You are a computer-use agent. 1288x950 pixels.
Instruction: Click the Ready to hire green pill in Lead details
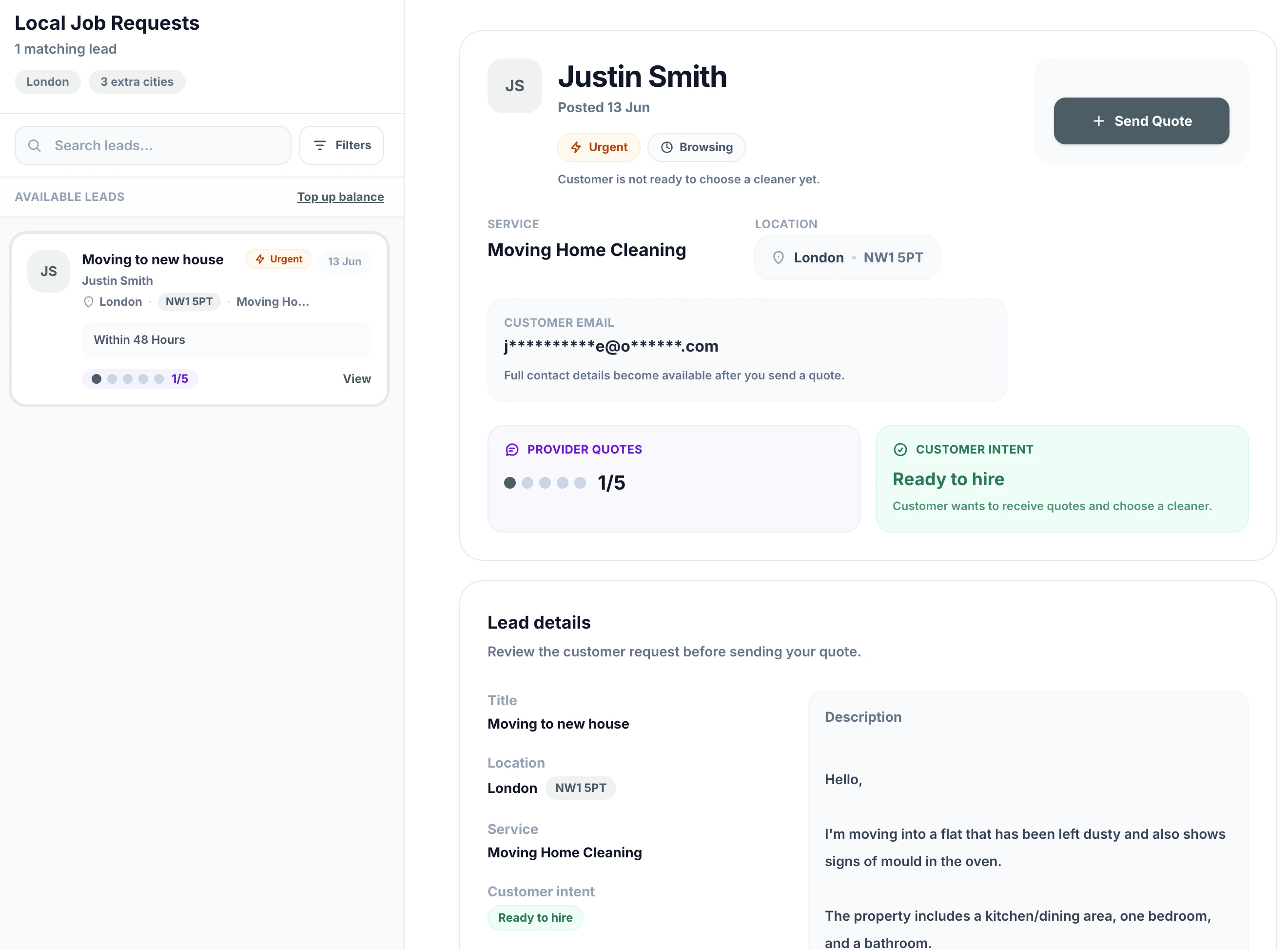click(x=535, y=918)
